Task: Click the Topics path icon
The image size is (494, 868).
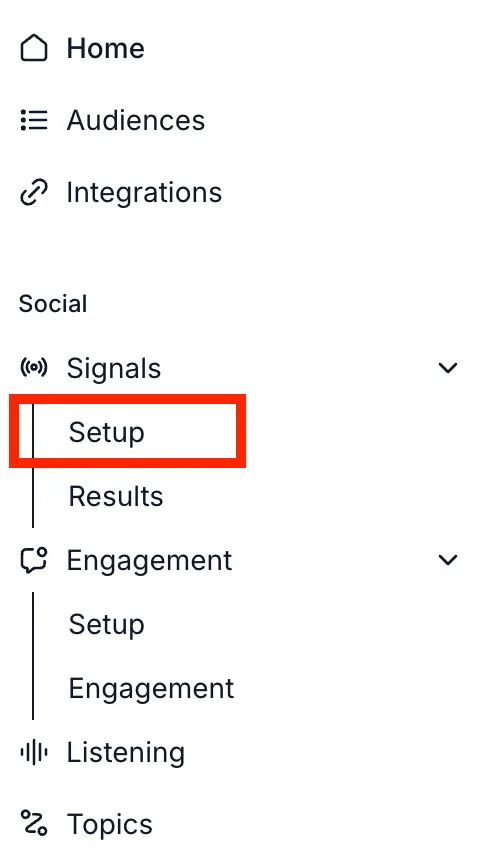Action: [34, 822]
